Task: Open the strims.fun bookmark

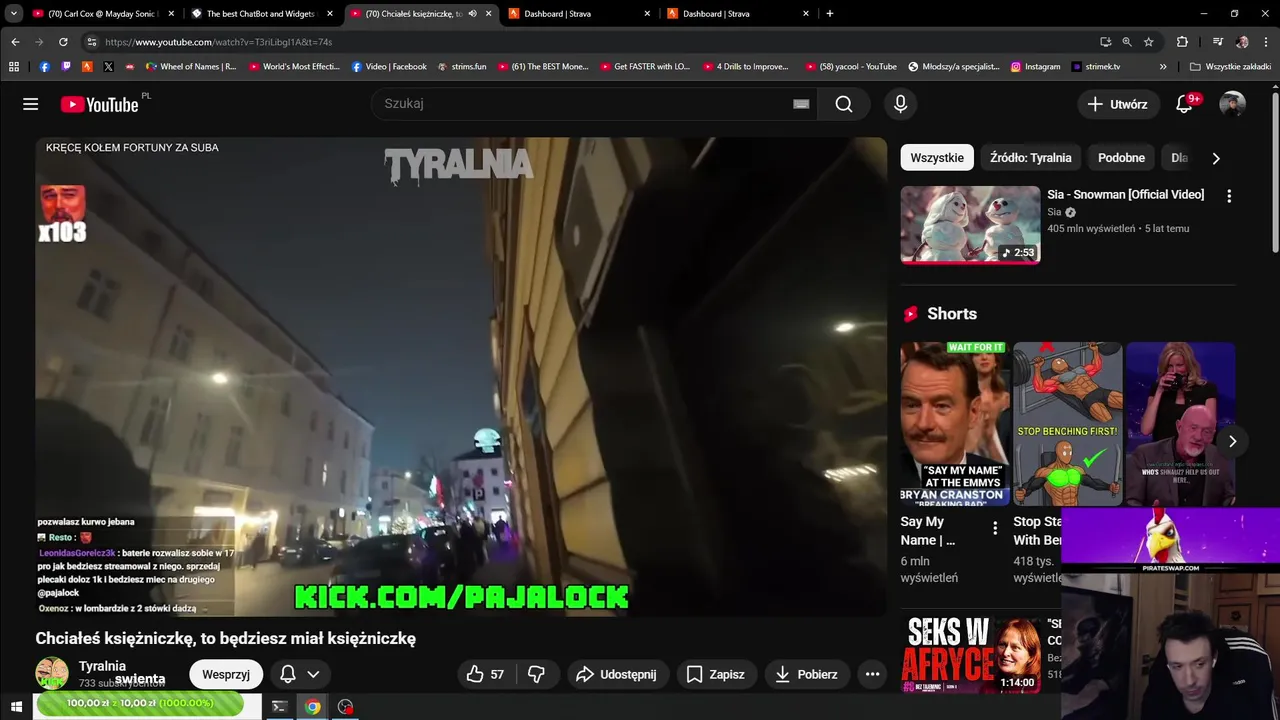Action: coord(461,67)
